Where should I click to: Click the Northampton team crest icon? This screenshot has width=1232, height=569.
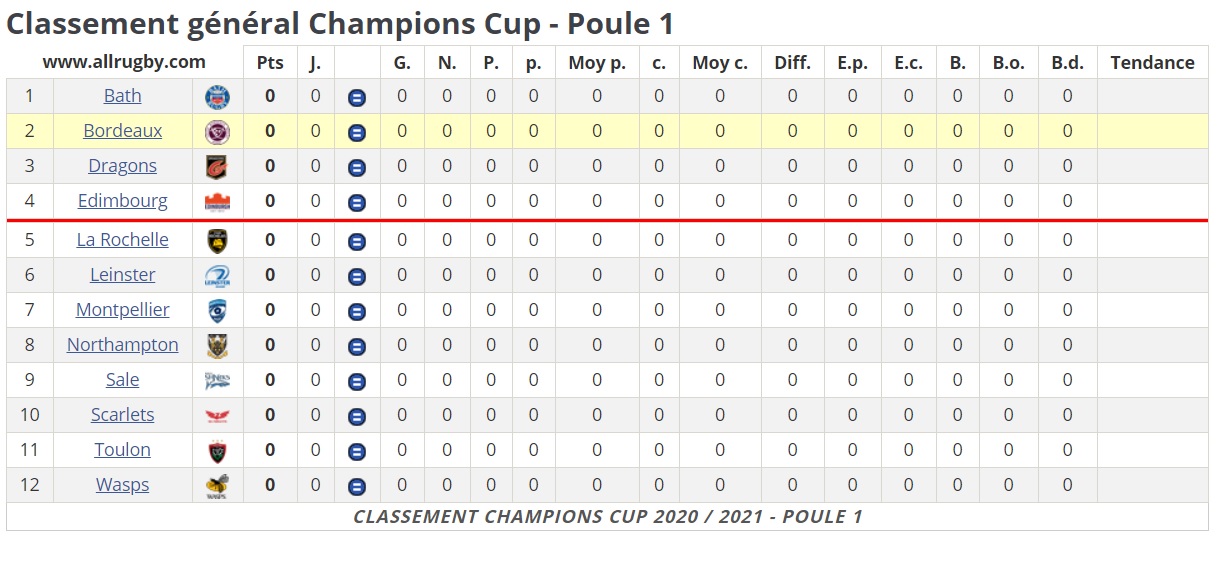(x=217, y=346)
